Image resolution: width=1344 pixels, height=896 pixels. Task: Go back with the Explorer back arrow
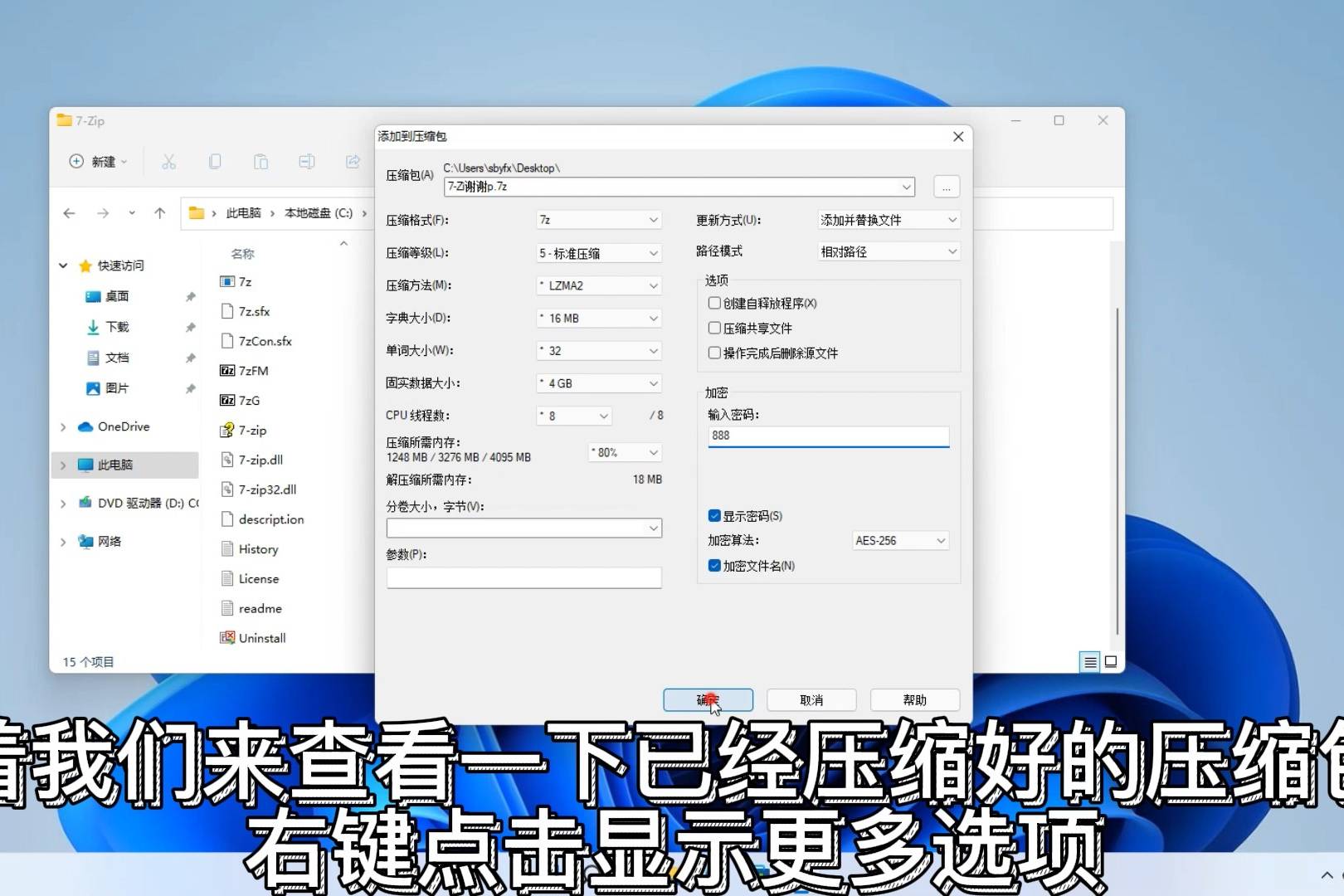70,213
